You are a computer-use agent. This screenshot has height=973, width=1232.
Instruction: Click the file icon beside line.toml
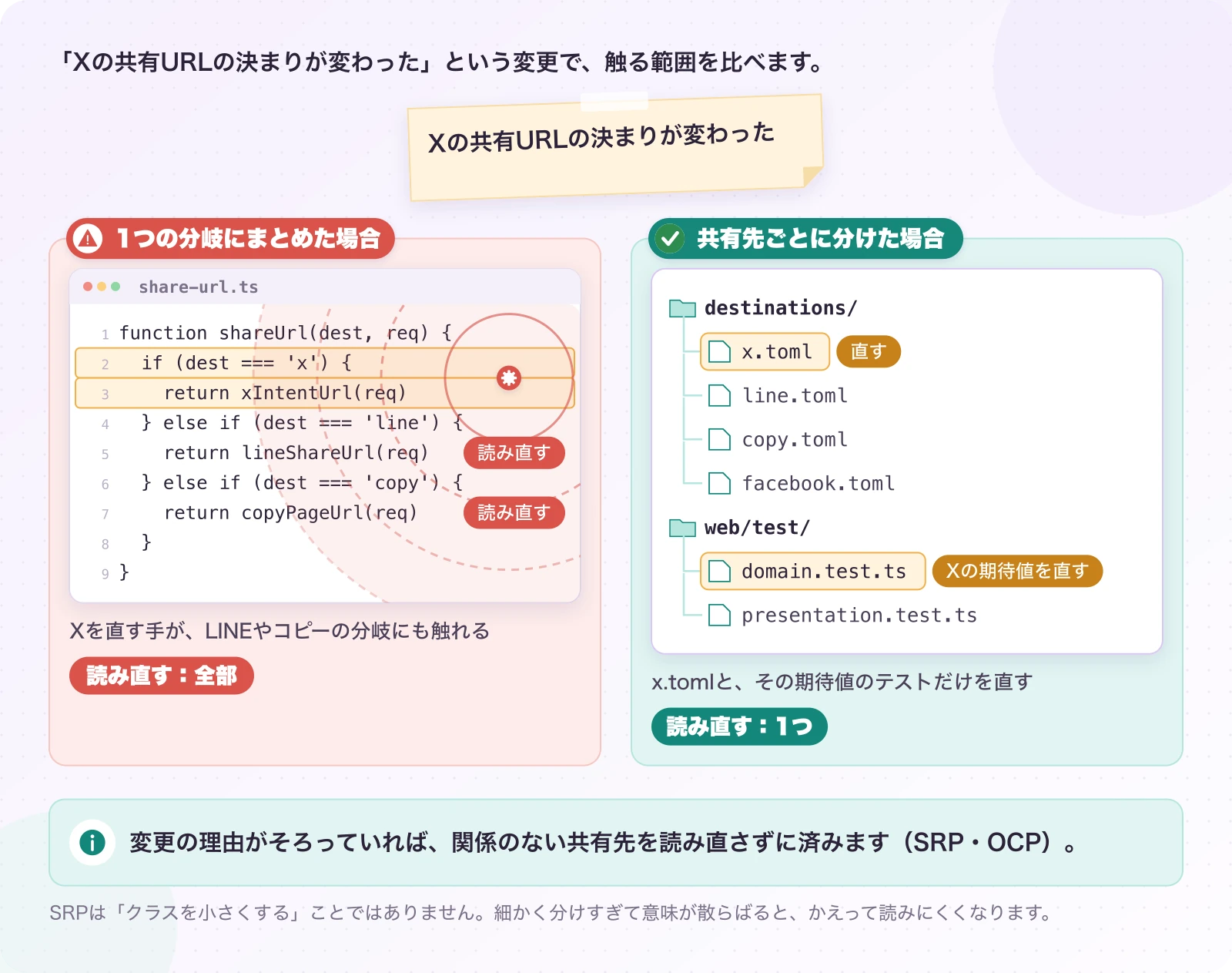[x=719, y=396]
